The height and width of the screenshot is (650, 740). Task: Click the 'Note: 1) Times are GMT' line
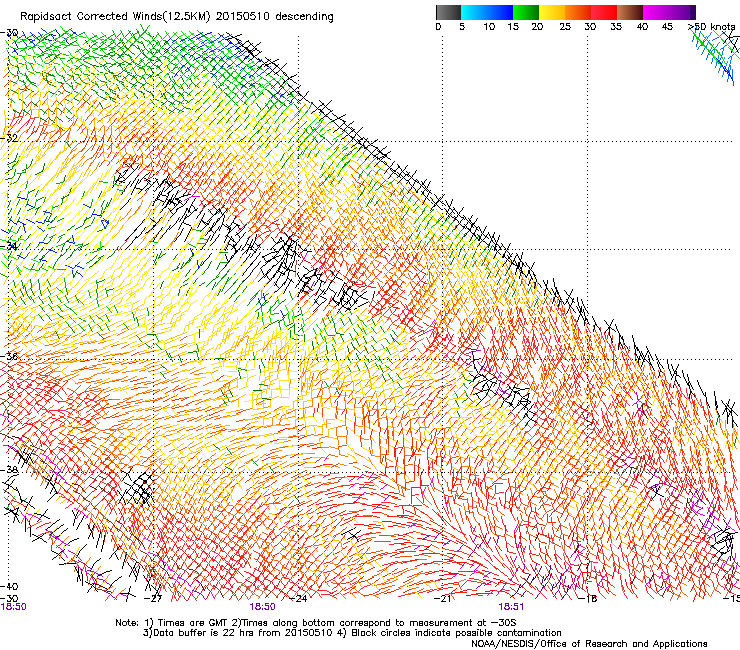(x=315, y=623)
